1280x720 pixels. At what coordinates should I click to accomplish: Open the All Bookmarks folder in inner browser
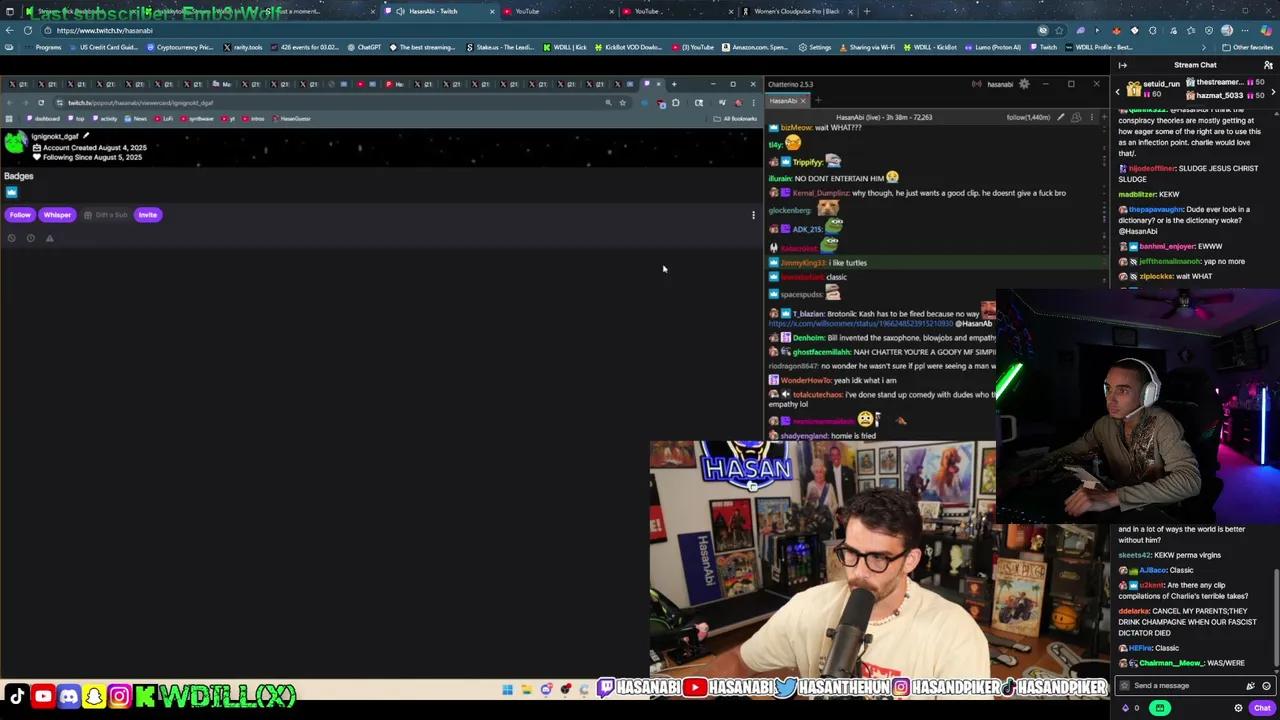(x=737, y=119)
